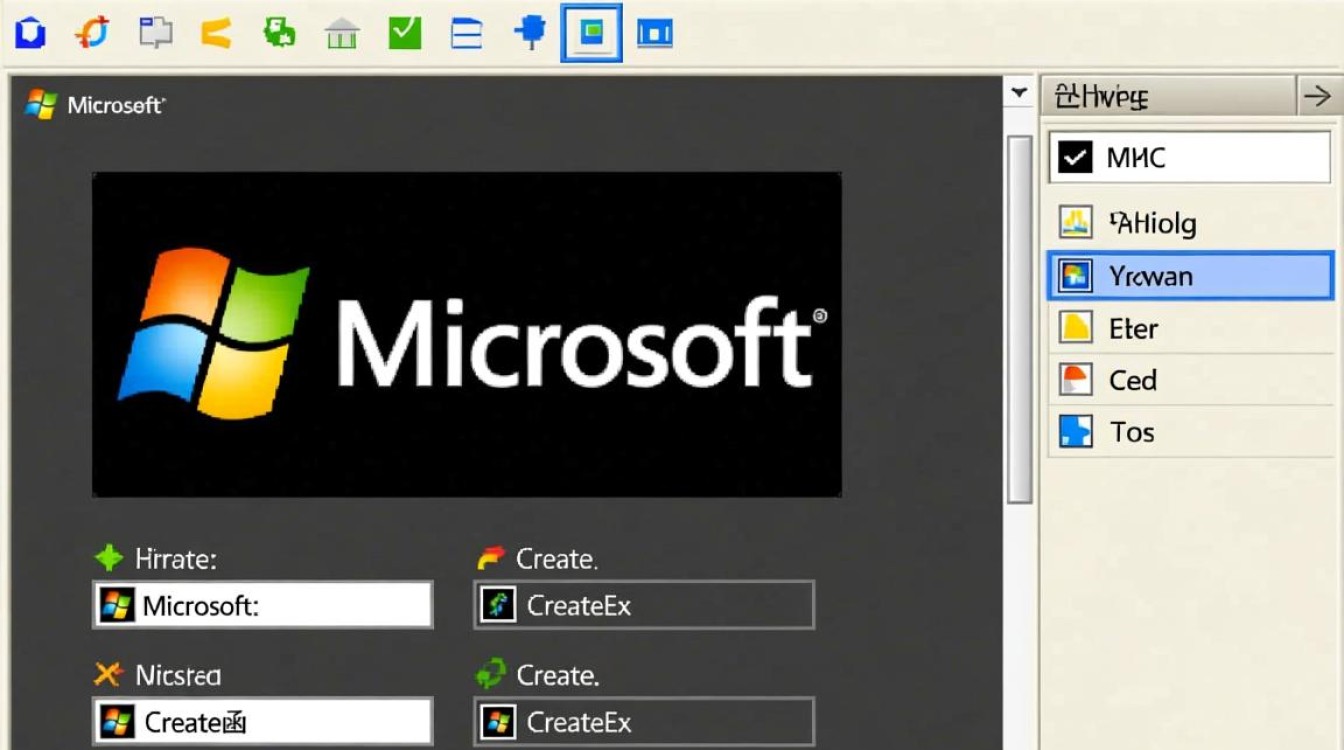
Task: Open the green puzzle-piece toolbar icon
Action: (279, 34)
